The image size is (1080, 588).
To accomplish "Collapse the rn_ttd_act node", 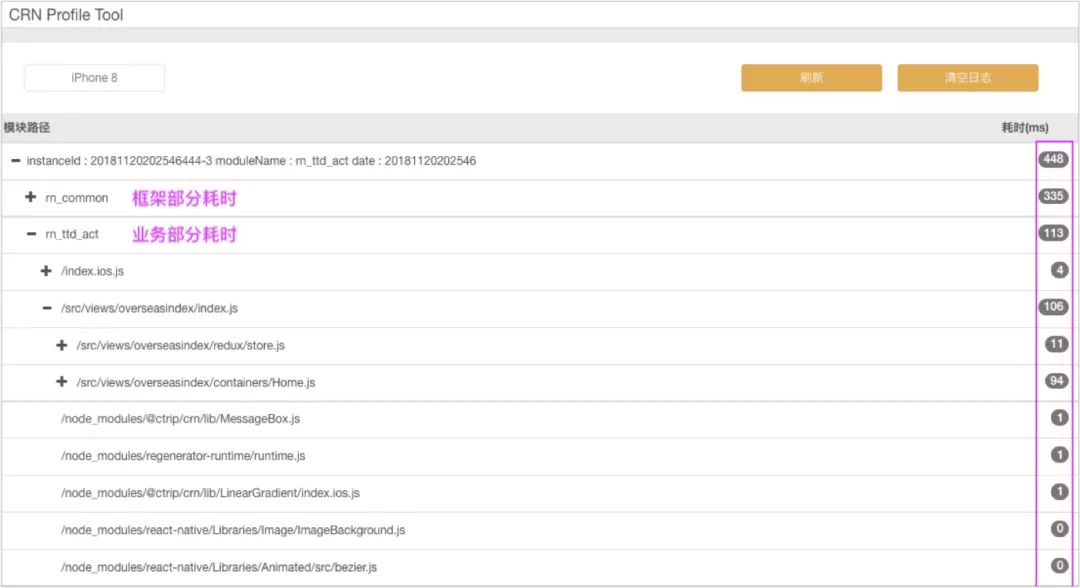I will pyautogui.click(x=31, y=234).
